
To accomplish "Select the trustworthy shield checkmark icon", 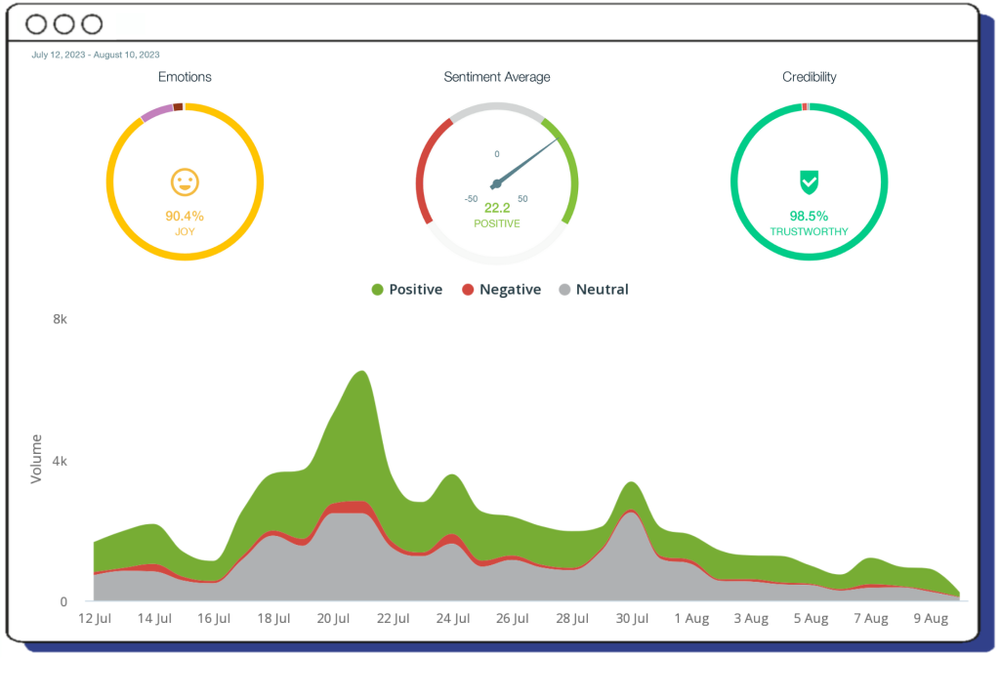I will tap(808, 182).
